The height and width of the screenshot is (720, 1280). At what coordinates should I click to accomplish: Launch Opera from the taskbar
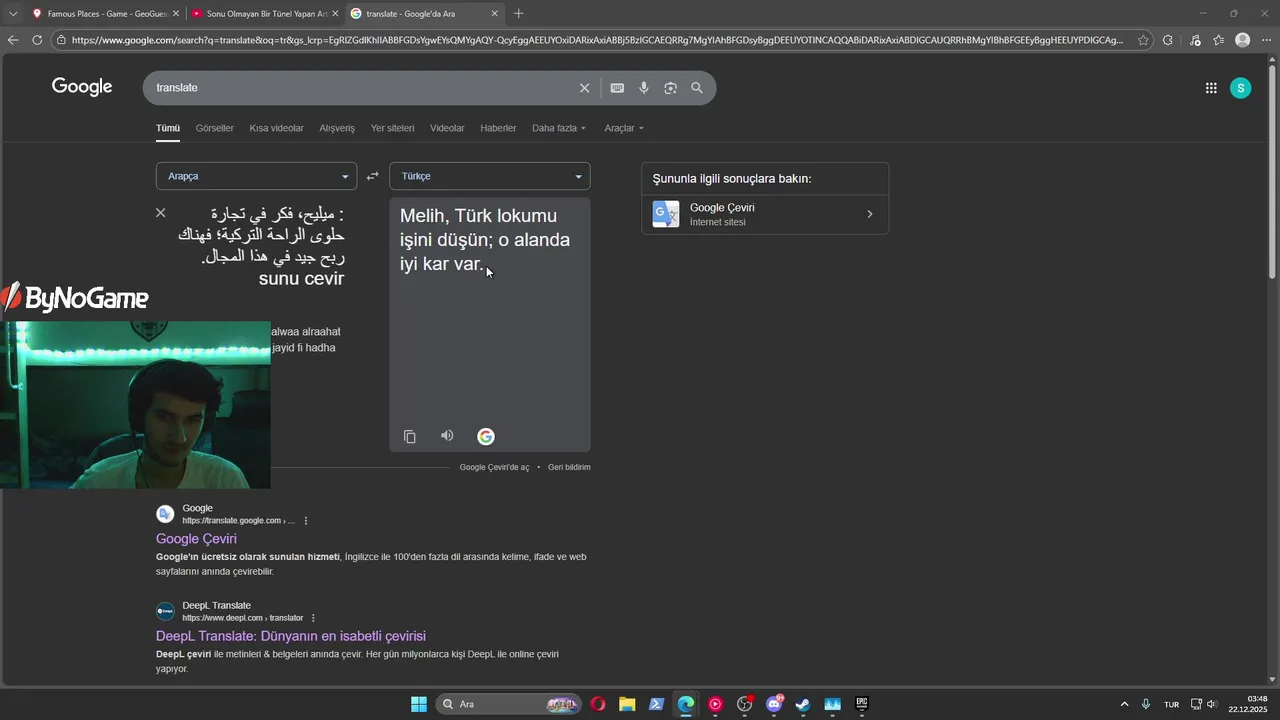598,704
